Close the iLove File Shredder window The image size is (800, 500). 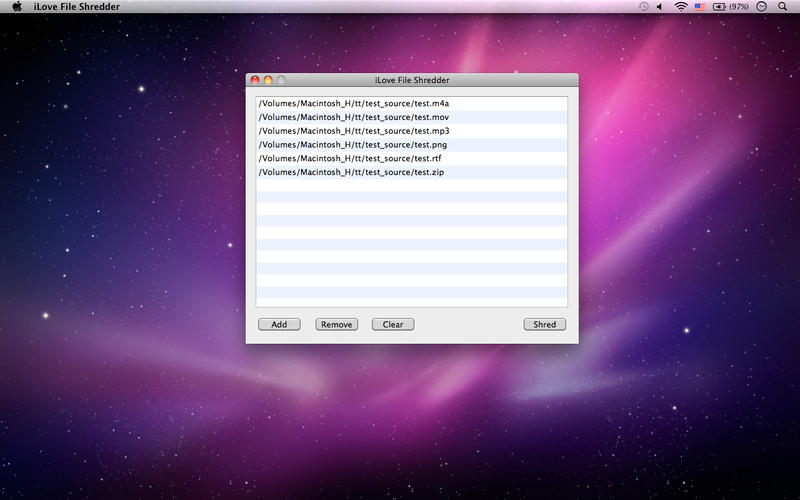click(255, 80)
